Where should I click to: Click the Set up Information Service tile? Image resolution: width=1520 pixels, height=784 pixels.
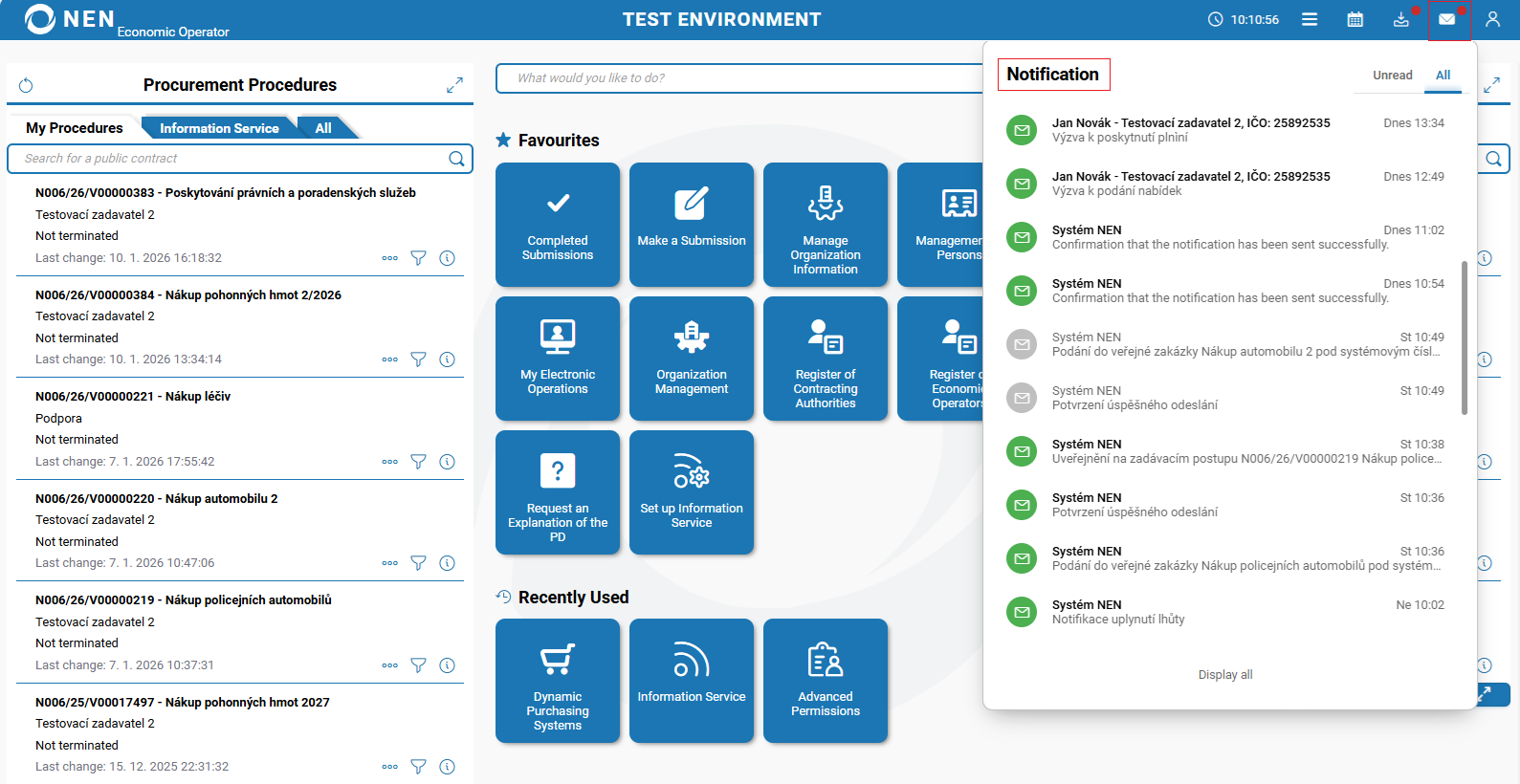click(x=691, y=491)
